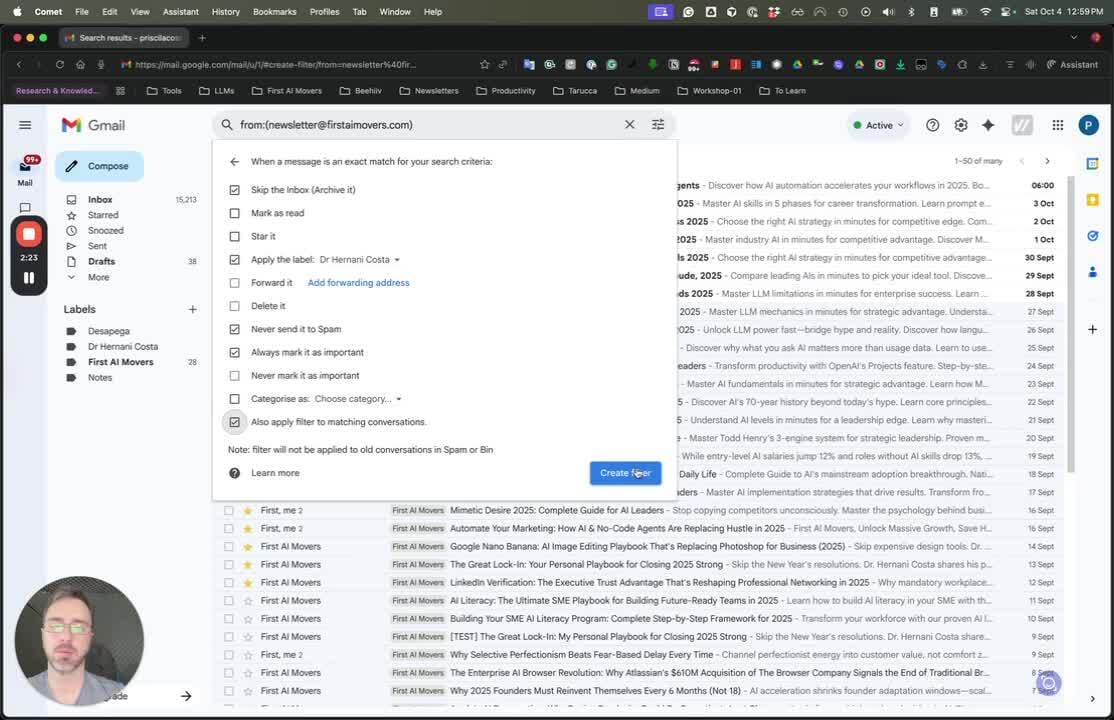Open Gmail Settings gear icon

pyautogui.click(x=961, y=125)
